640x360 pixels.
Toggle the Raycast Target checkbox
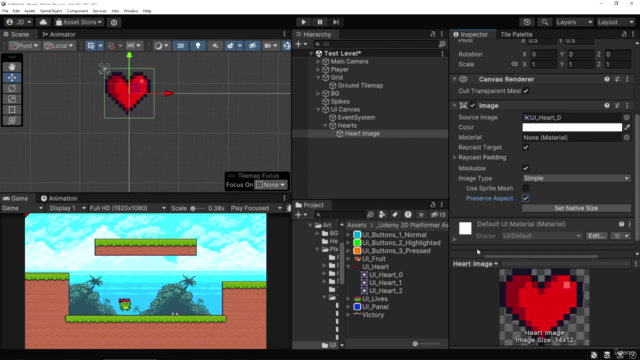pyautogui.click(x=526, y=147)
